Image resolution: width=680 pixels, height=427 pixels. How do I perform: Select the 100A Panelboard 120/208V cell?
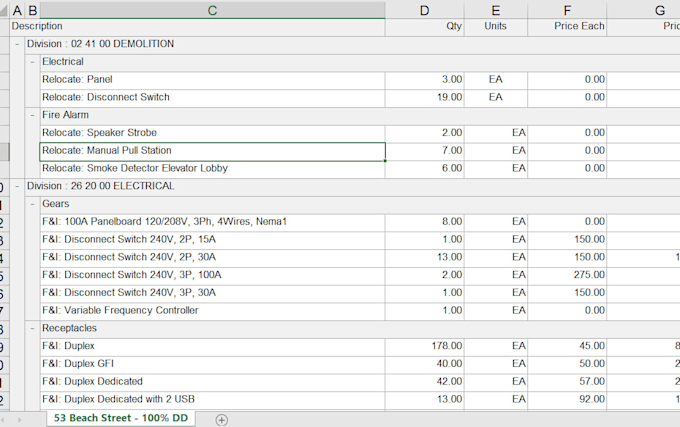pos(212,222)
